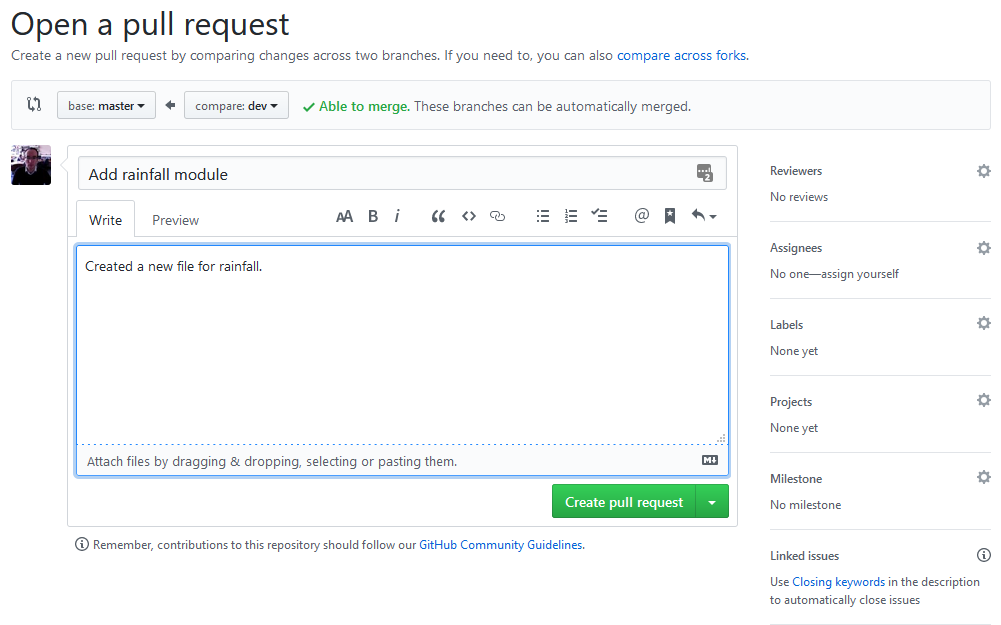Open the Reviewers settings gear
This screenshot has height=625, width=1001.
[x=984, y=170]
